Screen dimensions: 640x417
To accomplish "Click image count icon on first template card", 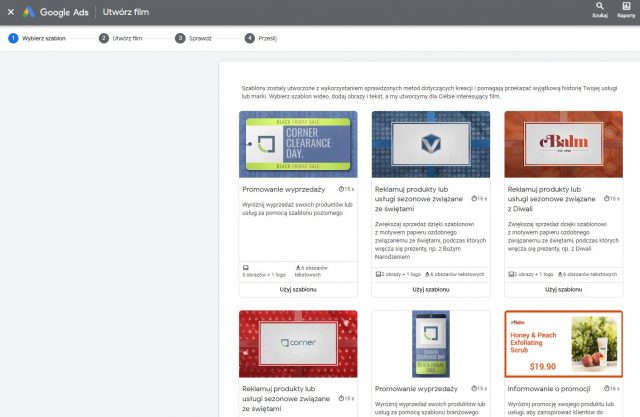I will [246, 267].
